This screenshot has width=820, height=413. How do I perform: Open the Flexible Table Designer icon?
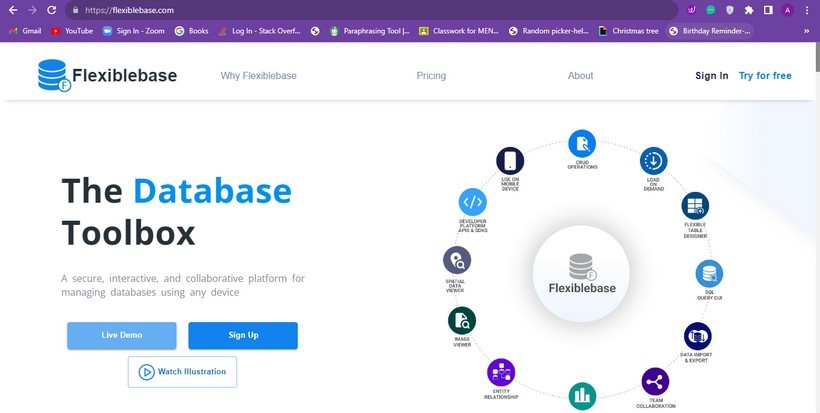point(695,206)
